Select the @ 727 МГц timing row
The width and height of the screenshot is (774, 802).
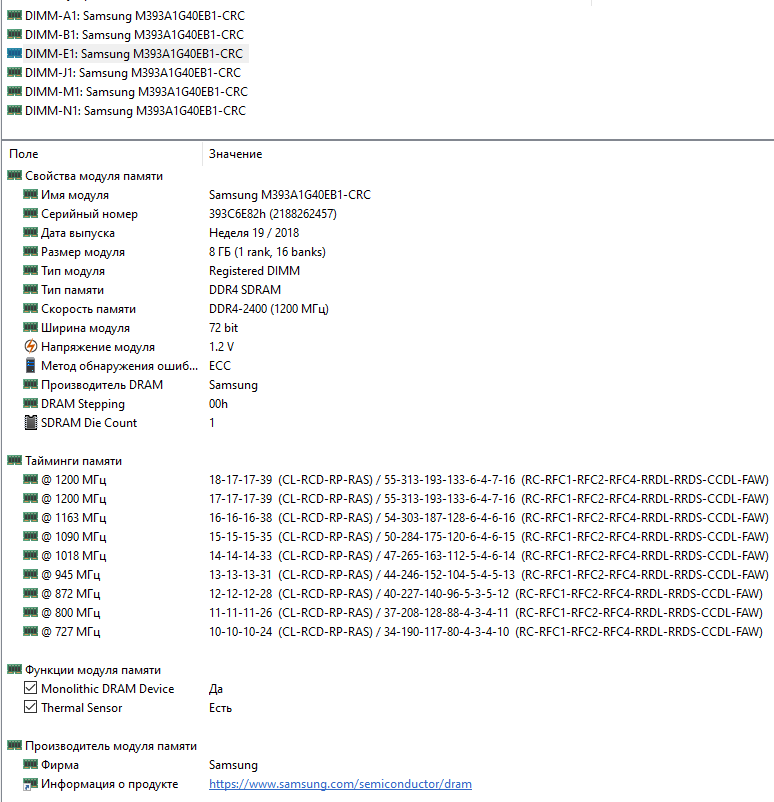coord(393,631)
